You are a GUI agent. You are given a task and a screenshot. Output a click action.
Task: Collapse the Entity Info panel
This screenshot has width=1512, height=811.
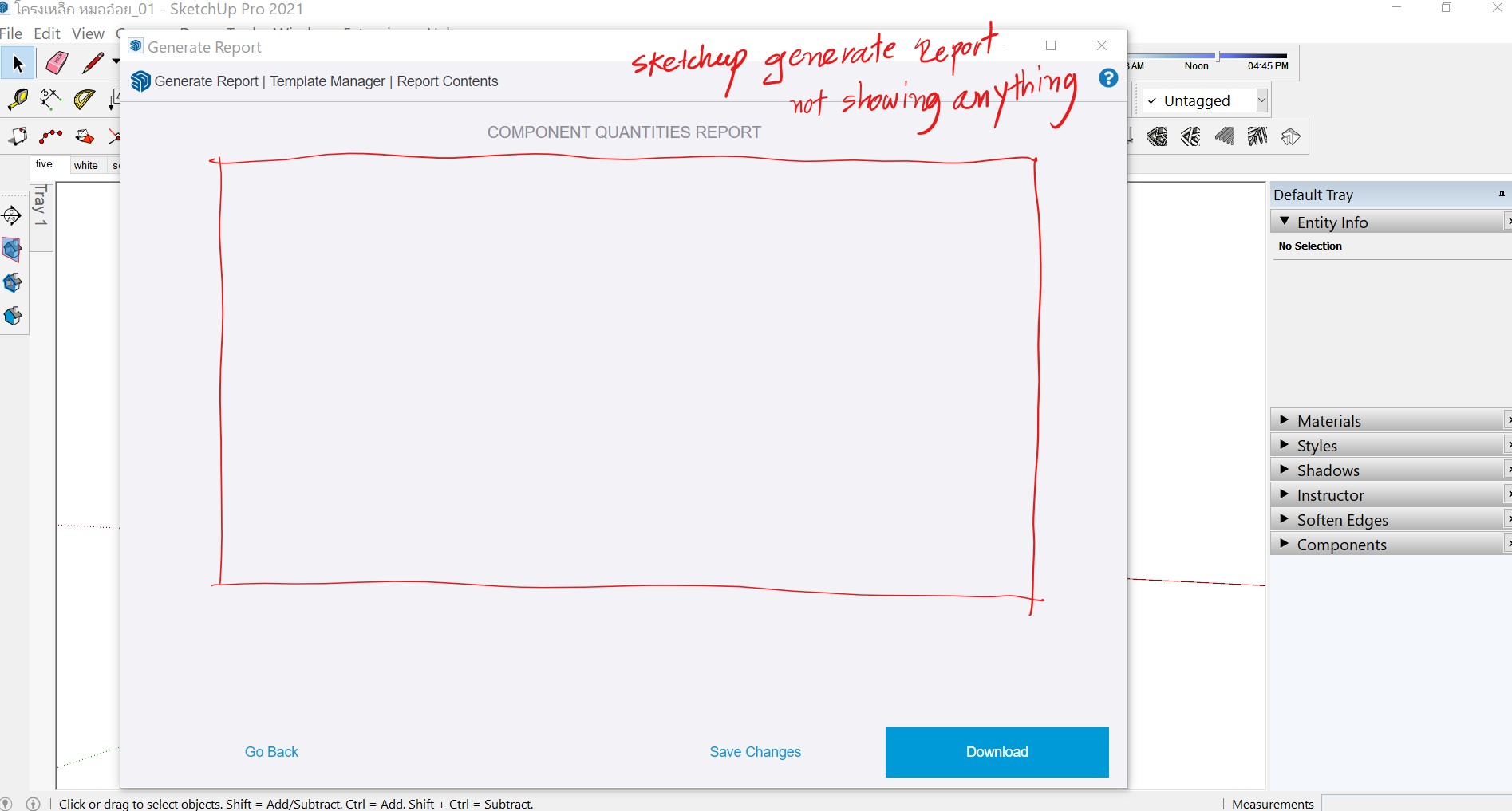1285,222
